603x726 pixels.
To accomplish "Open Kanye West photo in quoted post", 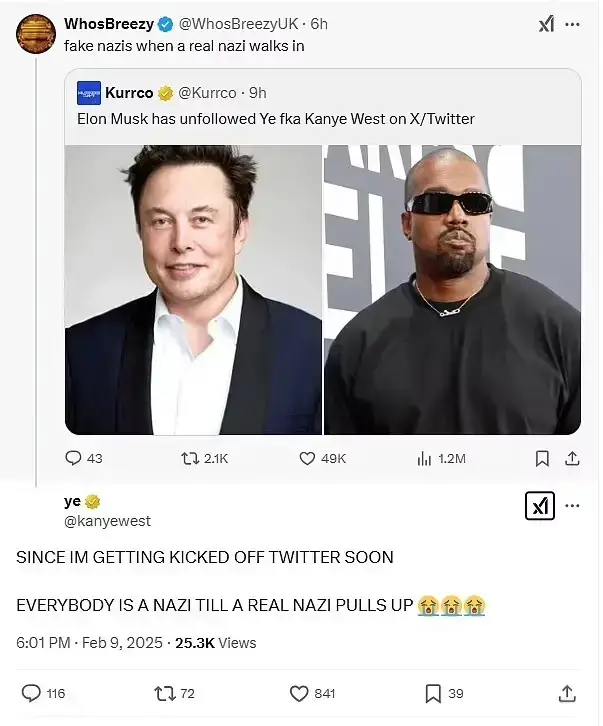I will [452, 290].
